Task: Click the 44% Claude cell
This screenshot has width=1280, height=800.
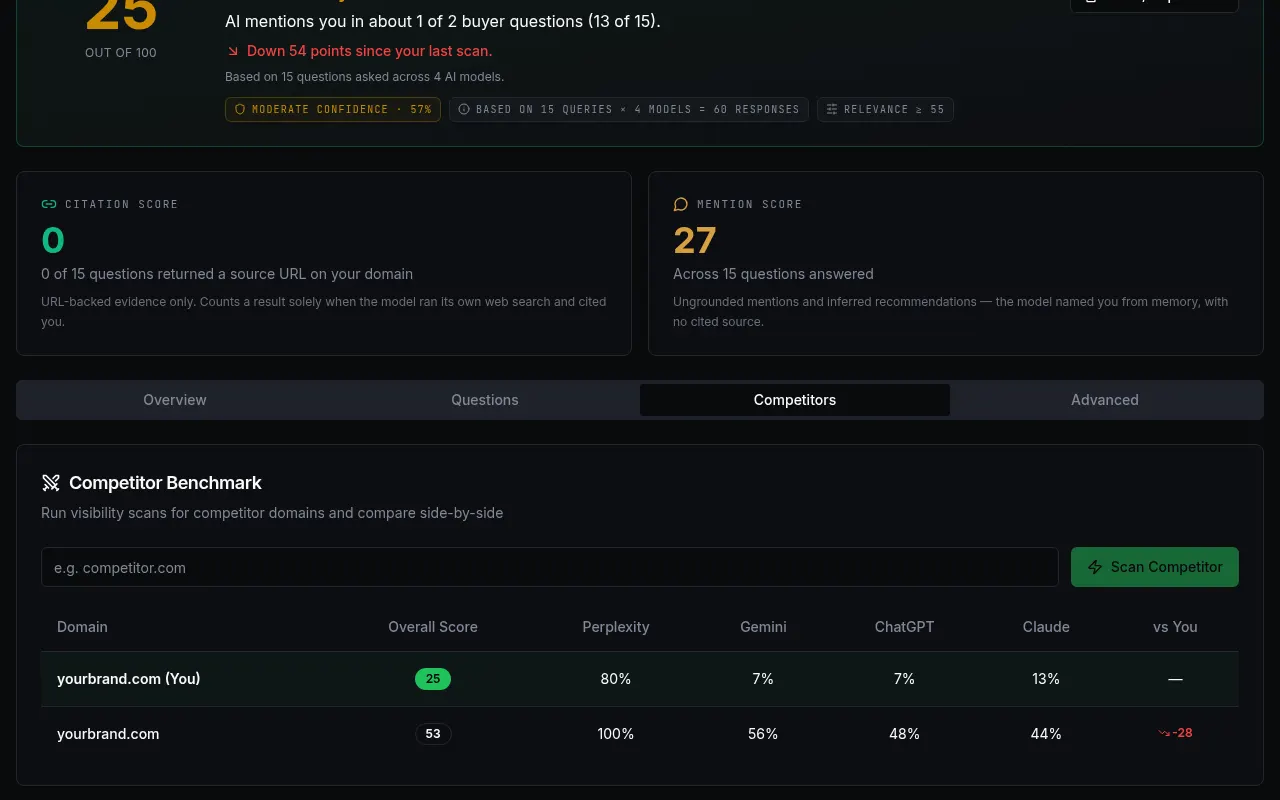Action: [x=1046, y=734]
